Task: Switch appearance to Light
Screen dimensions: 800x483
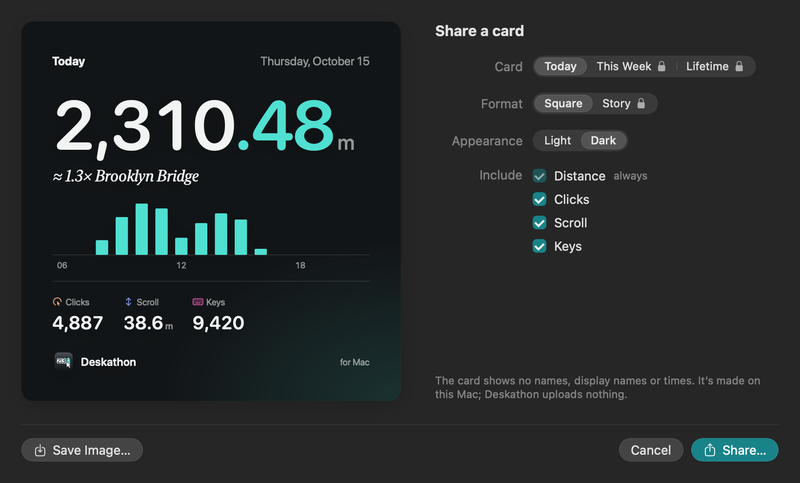Action: click(557, 141)
